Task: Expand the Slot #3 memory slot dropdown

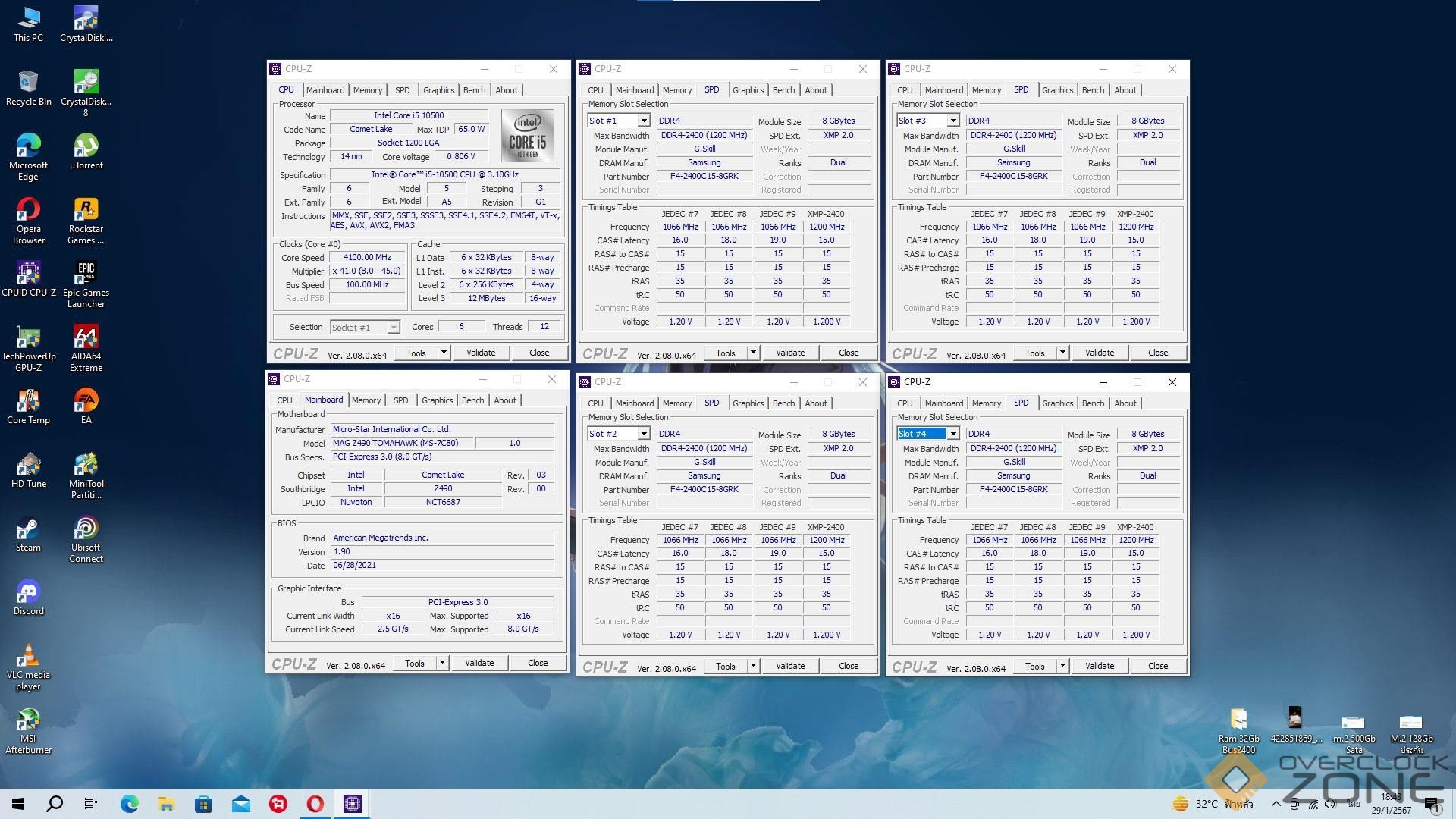Action: click(952, 121)
